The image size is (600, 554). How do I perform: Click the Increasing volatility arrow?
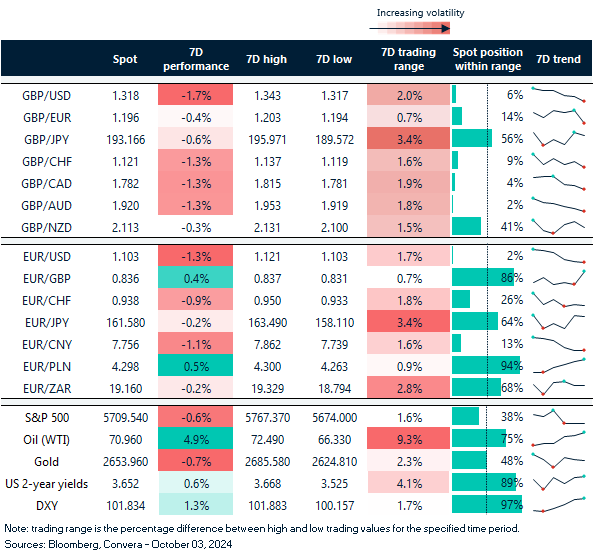[x=420, y=29]
